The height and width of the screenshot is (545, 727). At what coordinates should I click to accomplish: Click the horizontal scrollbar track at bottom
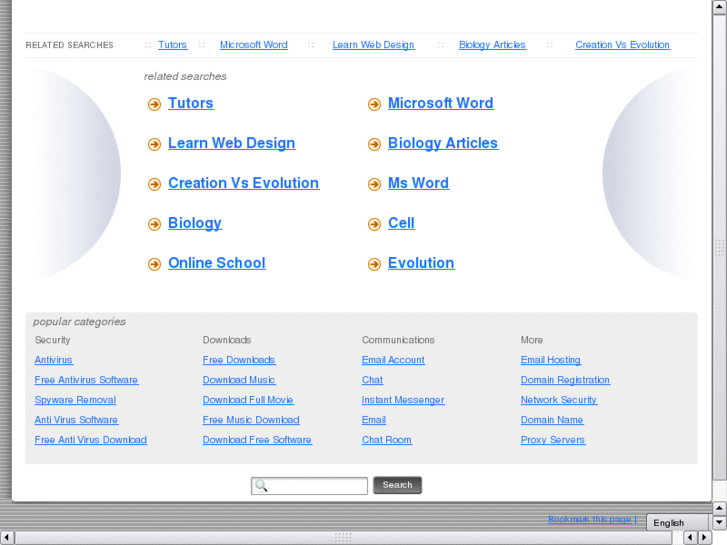click(x=343, y=538)
